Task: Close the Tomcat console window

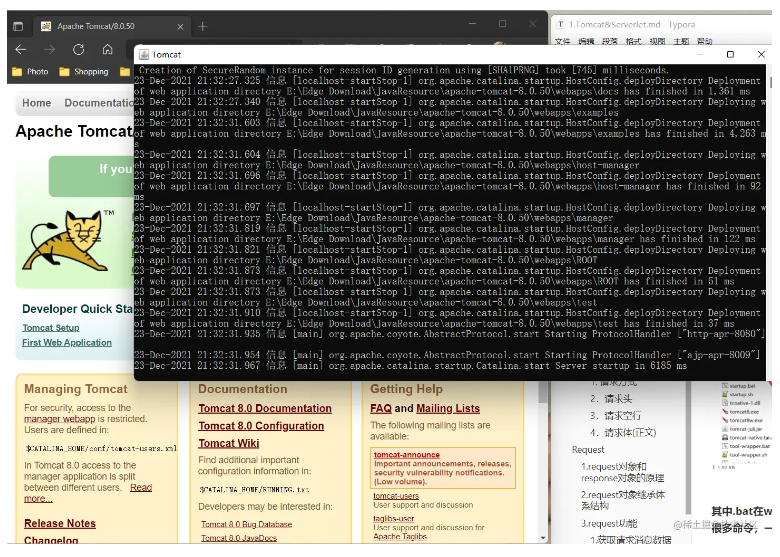Action: (x=761, y=54)
